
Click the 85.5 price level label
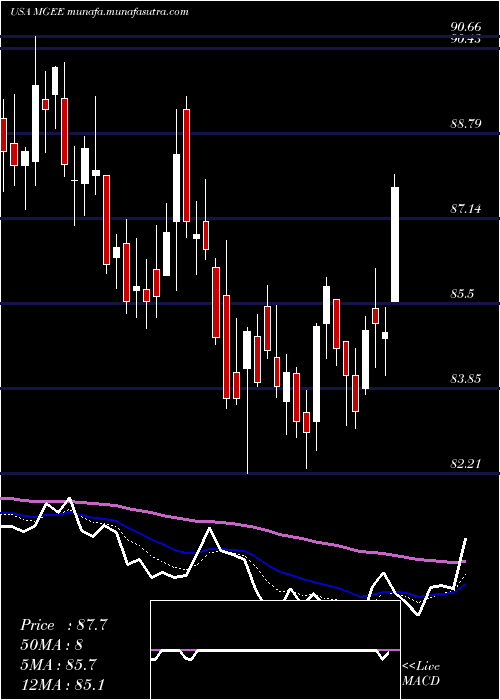(462, 293)
